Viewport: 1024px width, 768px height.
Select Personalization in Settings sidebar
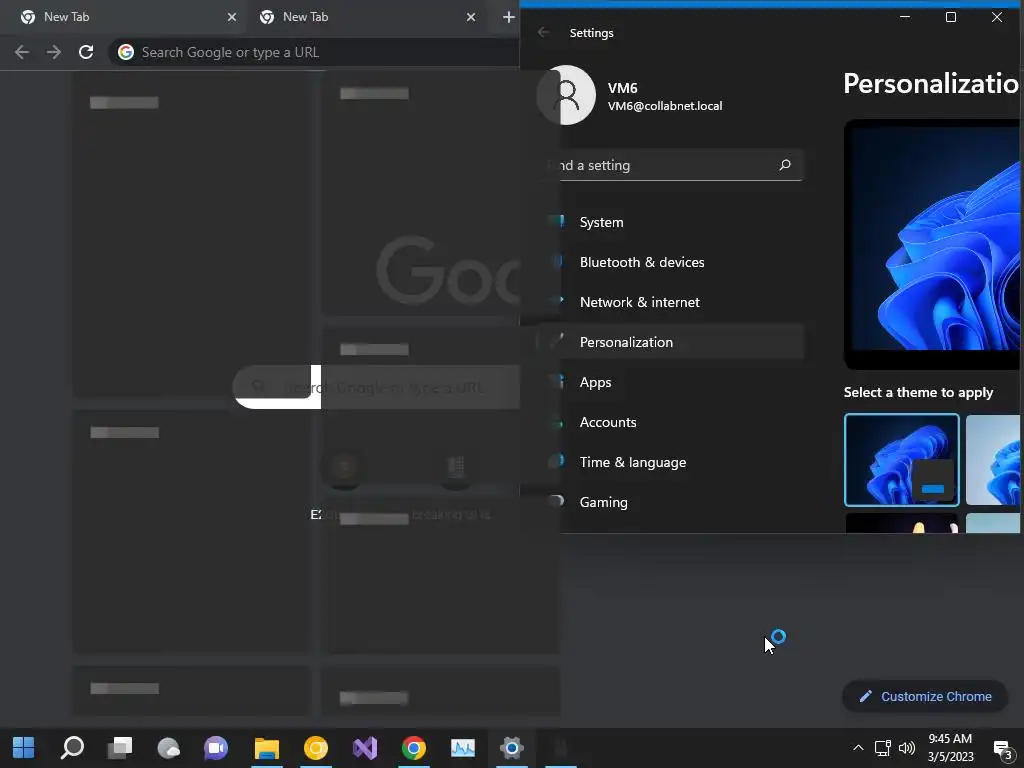[x=670, y=342]
